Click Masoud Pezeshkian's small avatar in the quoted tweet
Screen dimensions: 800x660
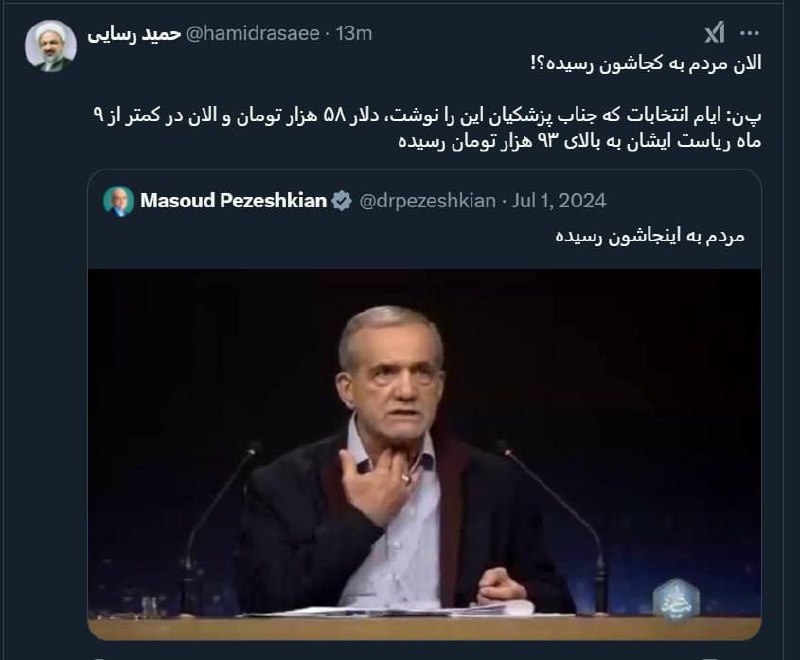pyautogui.click(x=118, y=201)
